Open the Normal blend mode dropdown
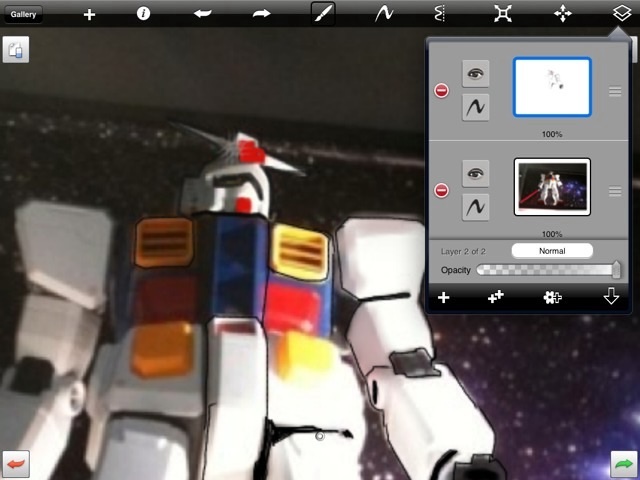 [x=552, y=251]
